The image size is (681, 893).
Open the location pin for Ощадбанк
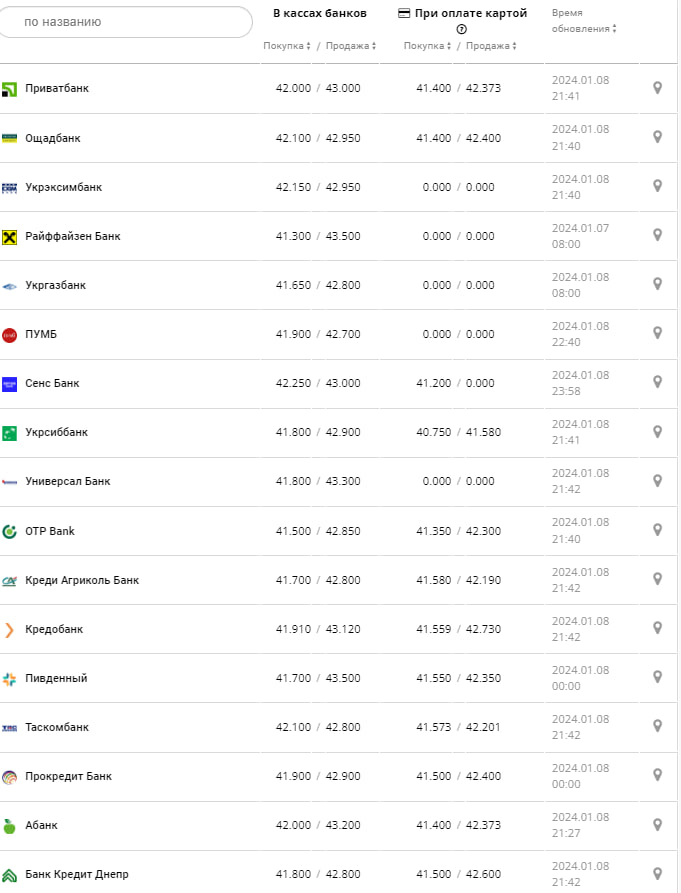(657, 137)
